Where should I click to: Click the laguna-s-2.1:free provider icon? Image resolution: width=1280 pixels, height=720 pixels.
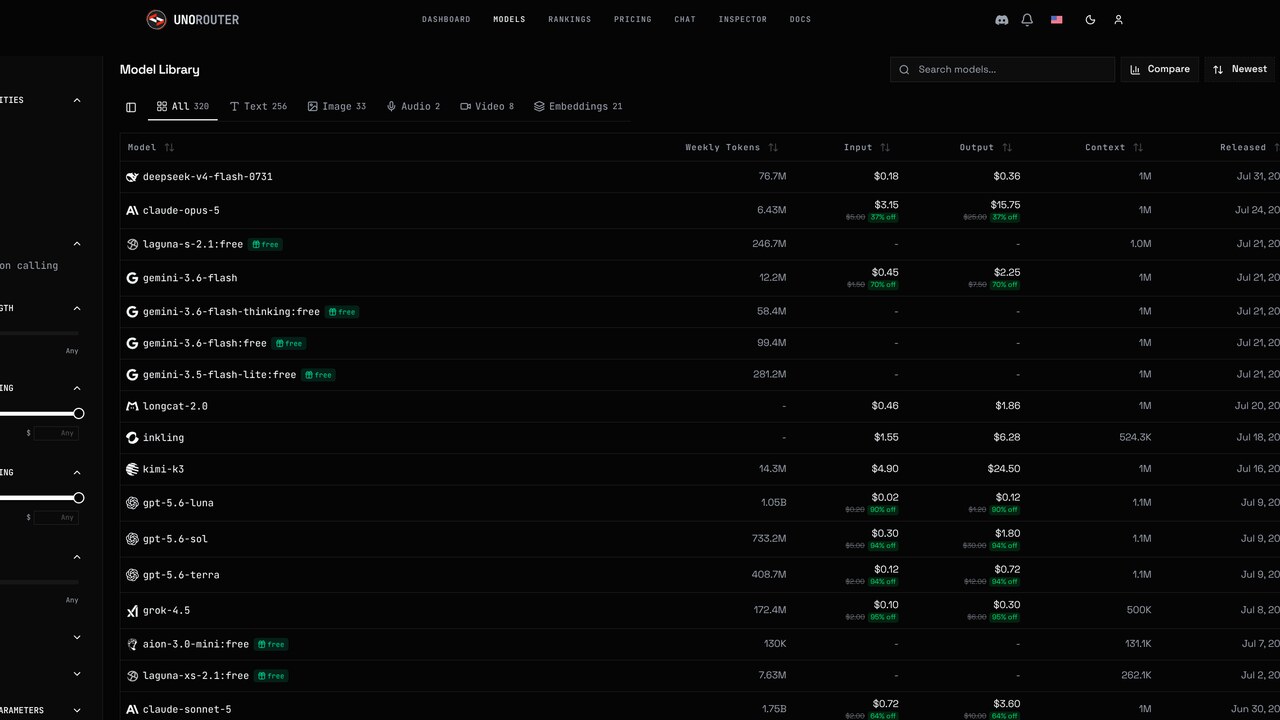[132, 244]
